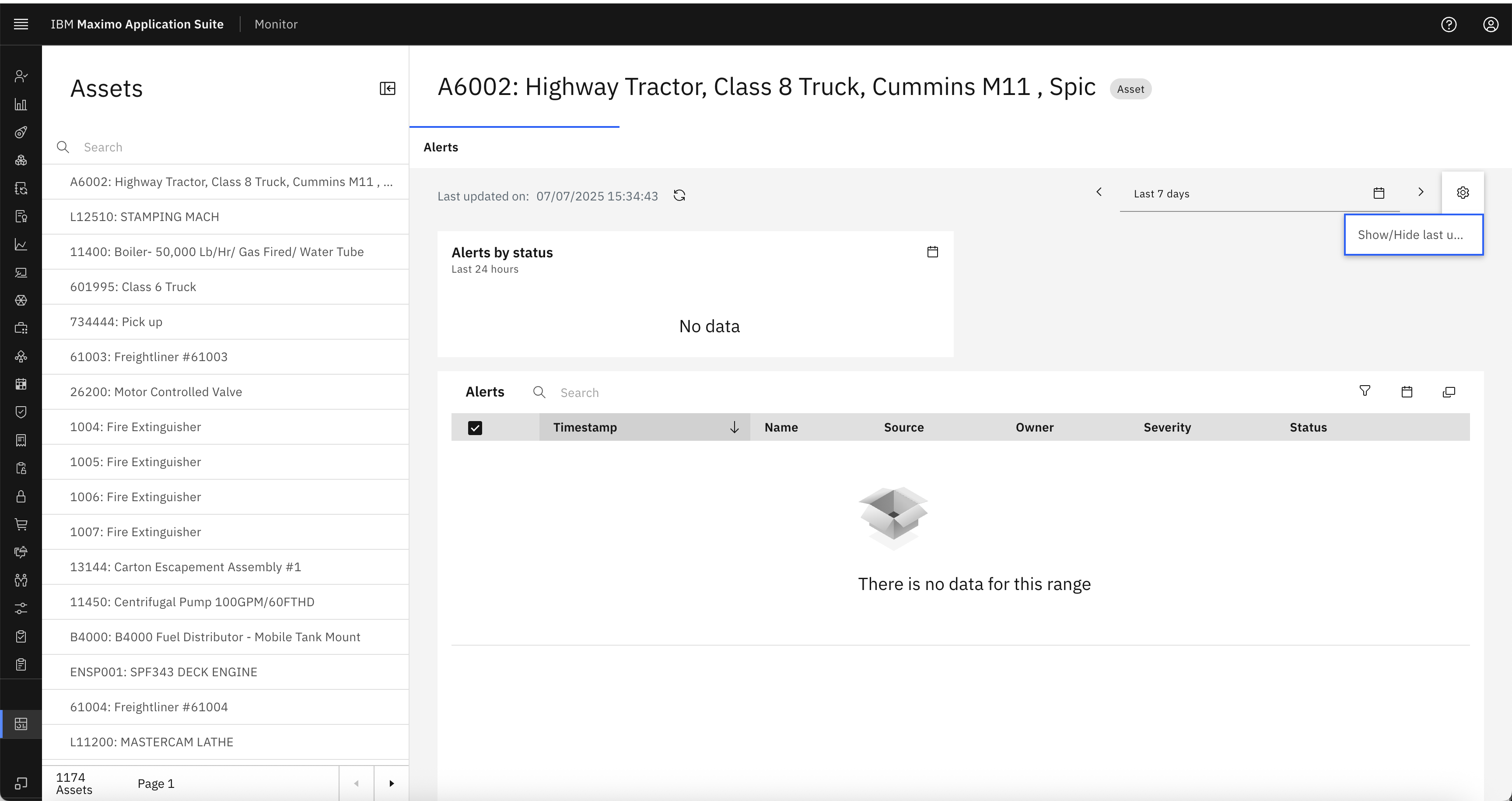Refresh the last updated data

point(679,196)
